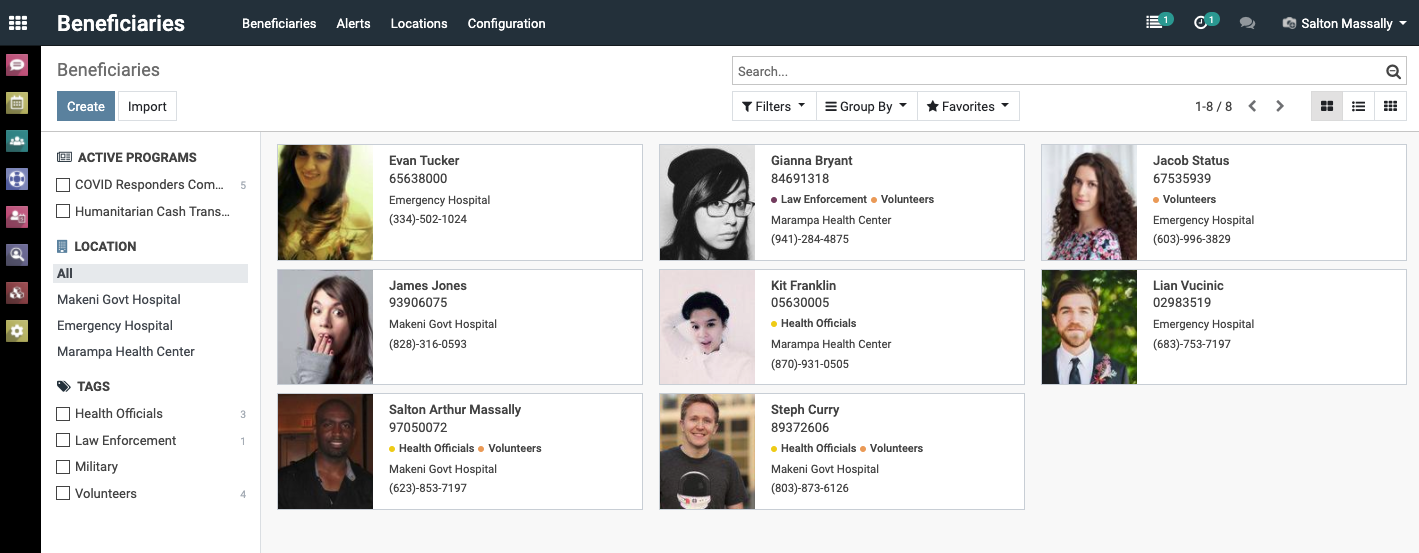Click the Import button
Viewport: 1419px width, 553px height.
pyautogui.click(x=147, y=106)
